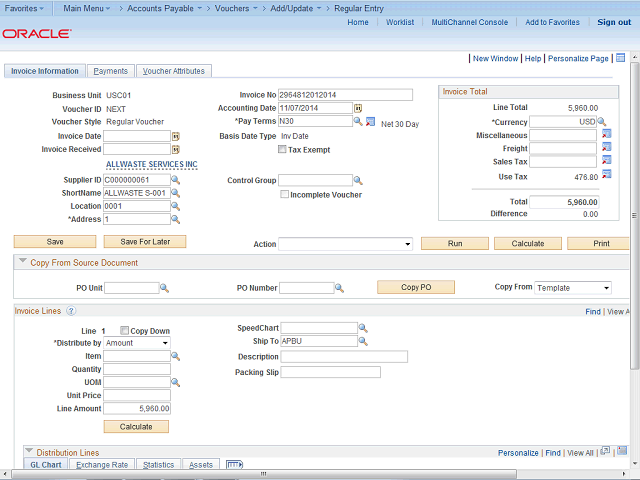Click Supplier ID lookup magnifier icon
Screen dimensions: 640x480
point(175,180)
